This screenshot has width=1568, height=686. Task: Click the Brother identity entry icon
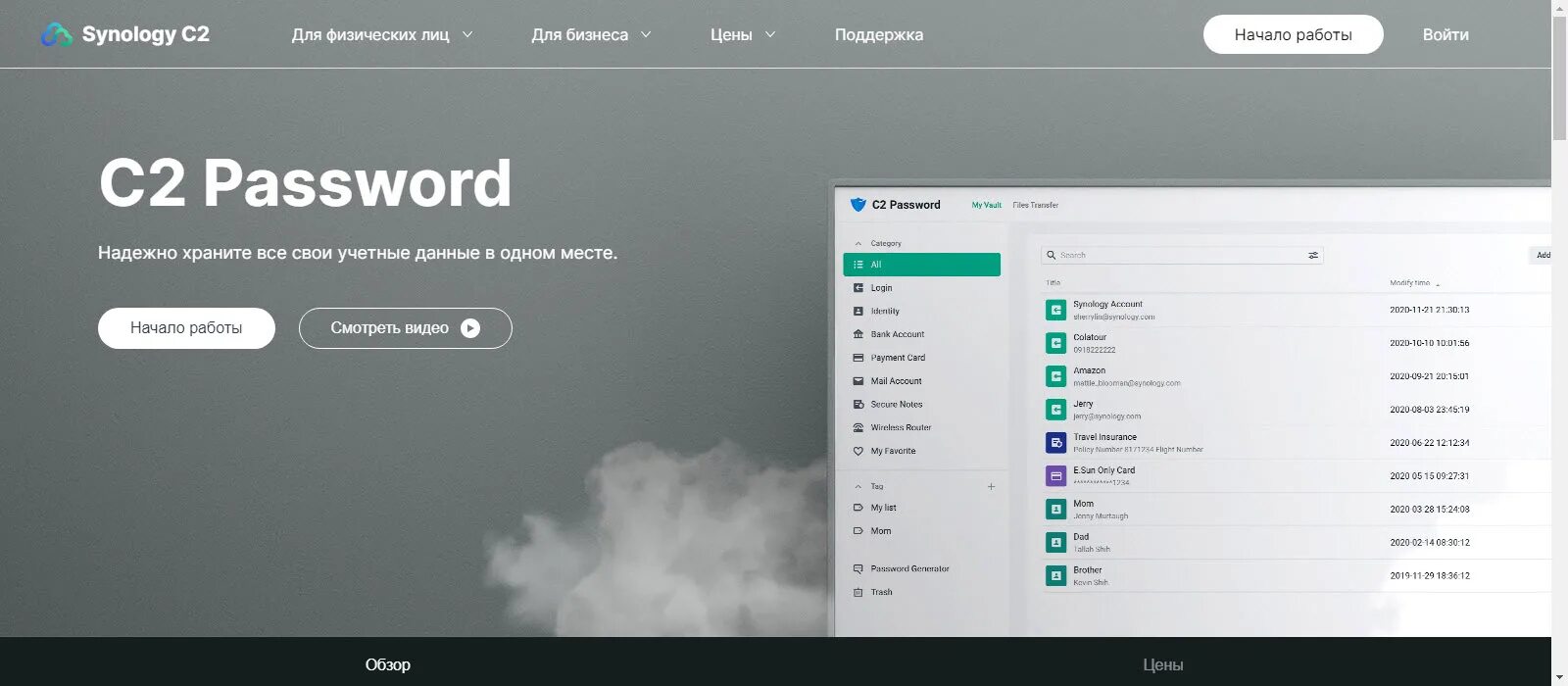[1055, 576]
